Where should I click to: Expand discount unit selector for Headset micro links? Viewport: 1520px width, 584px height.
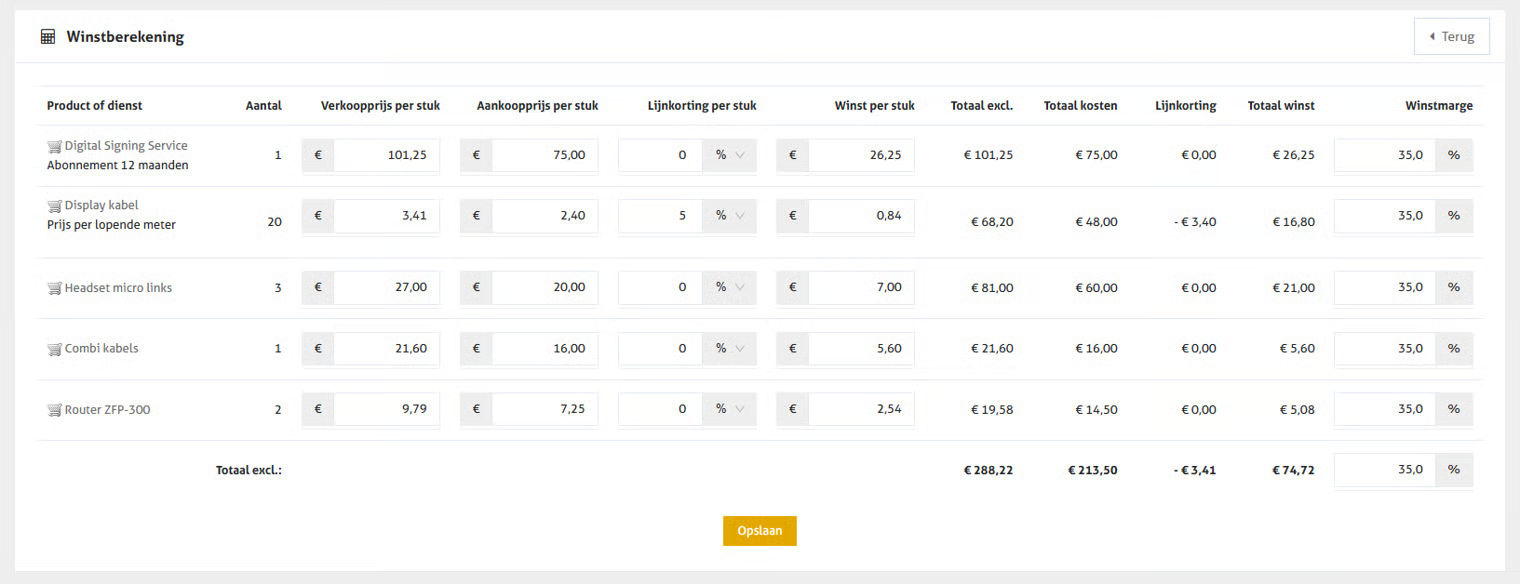click(x=729, y=287)
